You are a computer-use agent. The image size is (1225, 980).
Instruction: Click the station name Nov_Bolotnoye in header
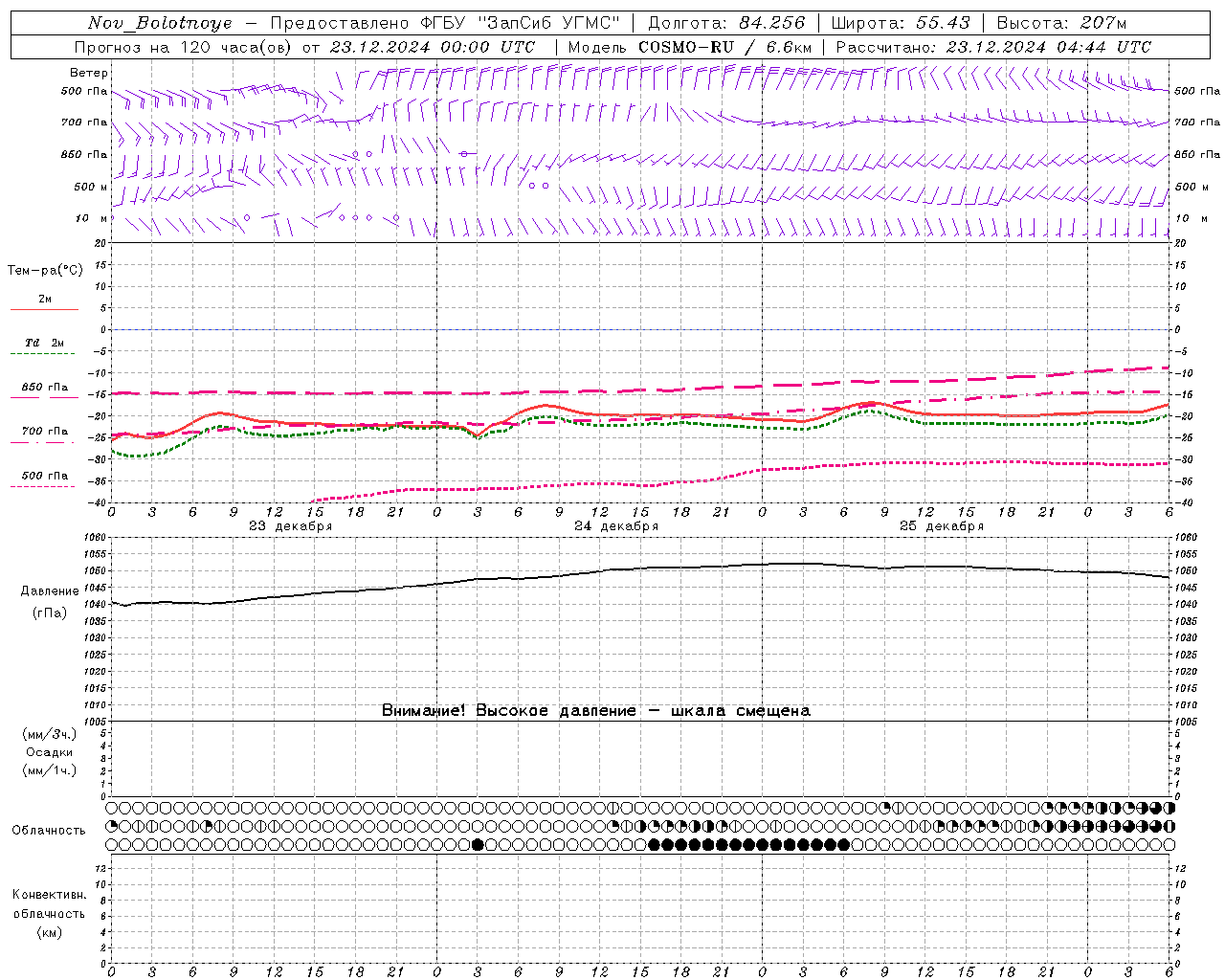tap(160, 23)
